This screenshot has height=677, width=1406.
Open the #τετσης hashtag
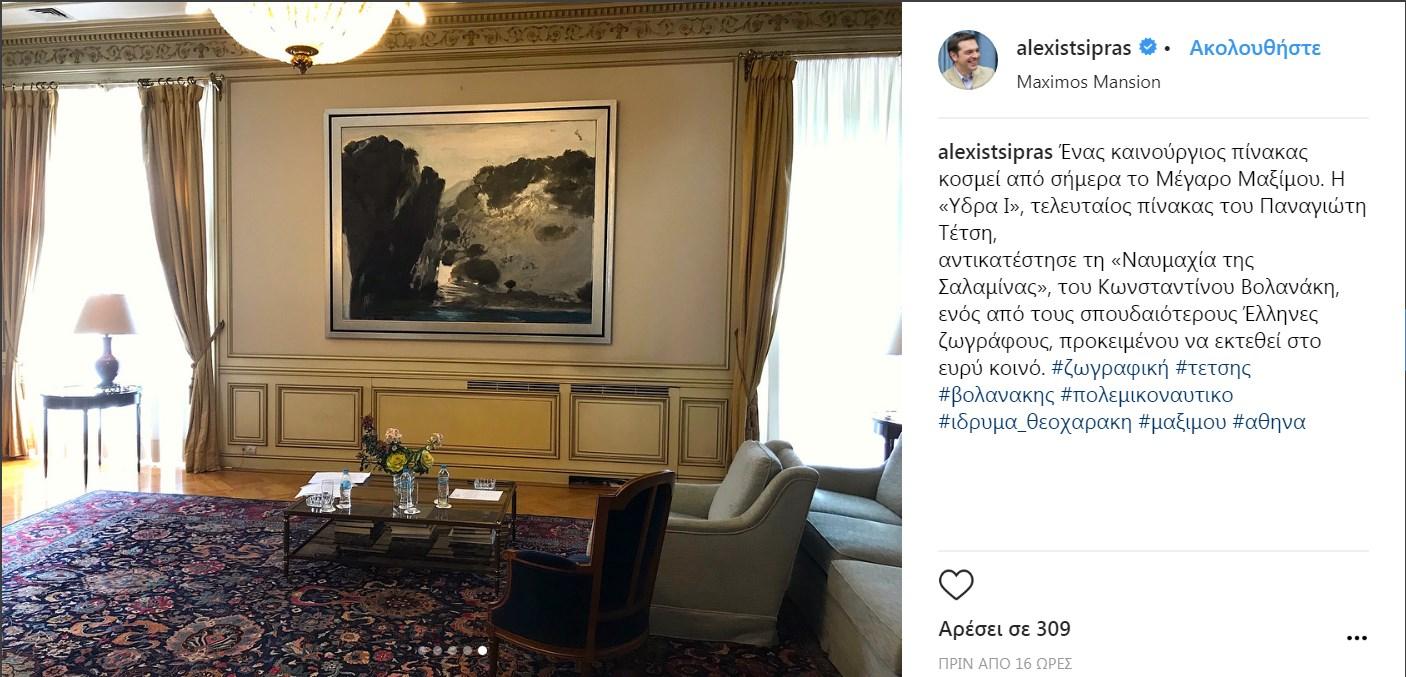(x=1213, y=368)
